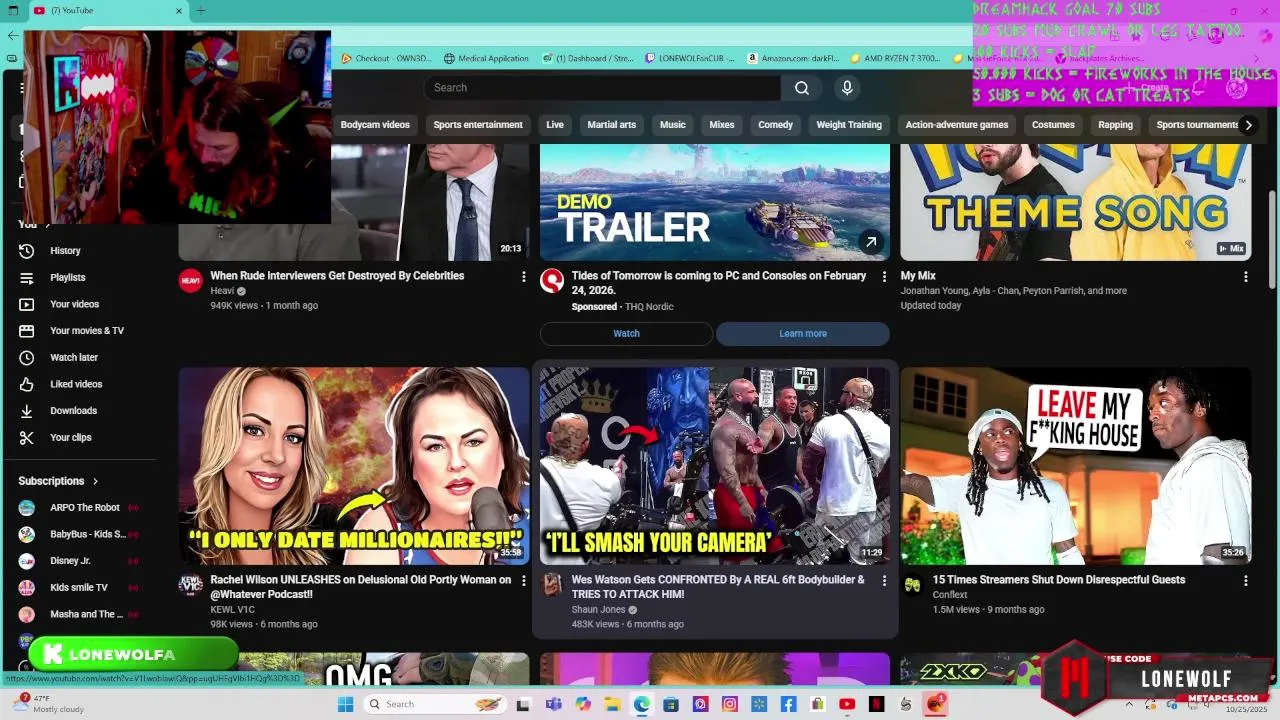Image resolution: width=1280 pixels, height=720 pixels.
Task: Open Your videos in the sidebar
Action: (x=74, y=304)
